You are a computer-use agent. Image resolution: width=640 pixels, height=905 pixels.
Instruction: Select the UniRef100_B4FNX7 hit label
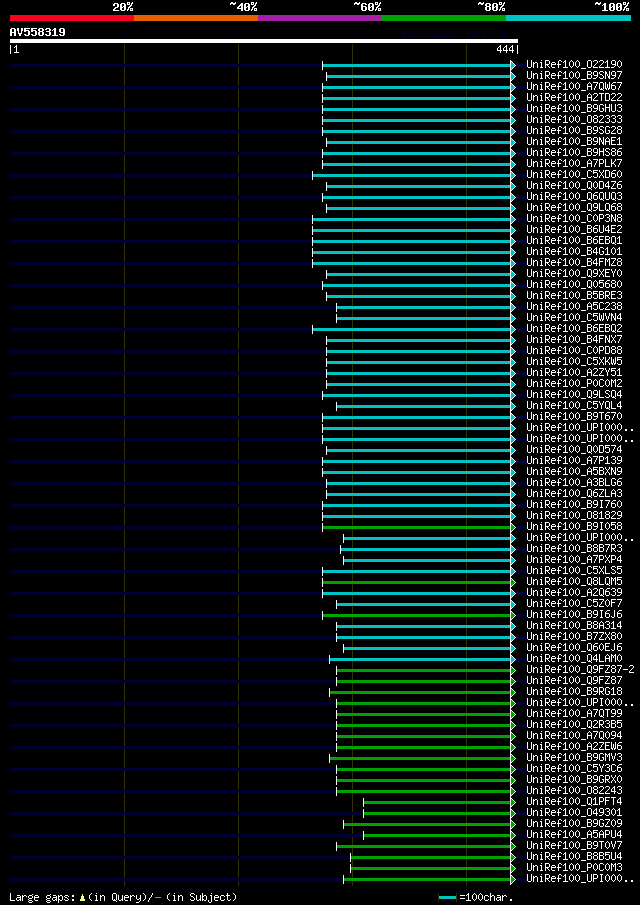click(x=574, y=339)
